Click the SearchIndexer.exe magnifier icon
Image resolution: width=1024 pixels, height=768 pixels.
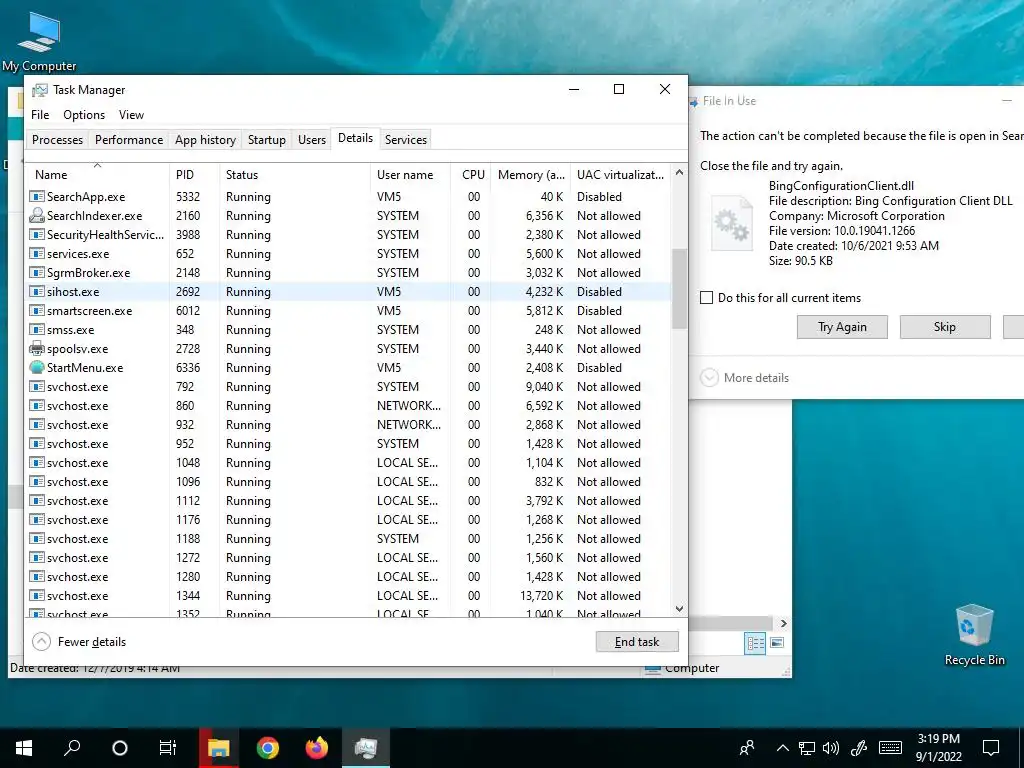pyautogui.click(x=37, y=216)
